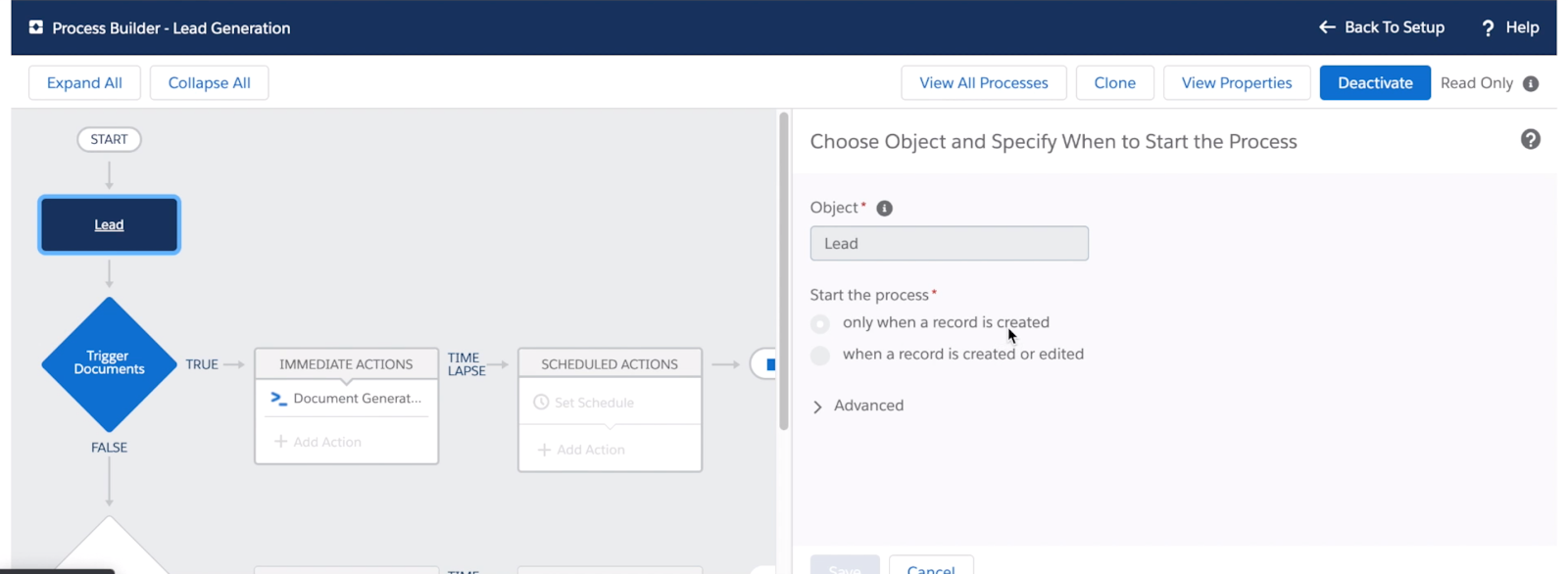Expand the Advanced section chevron

tap(817, 407)
